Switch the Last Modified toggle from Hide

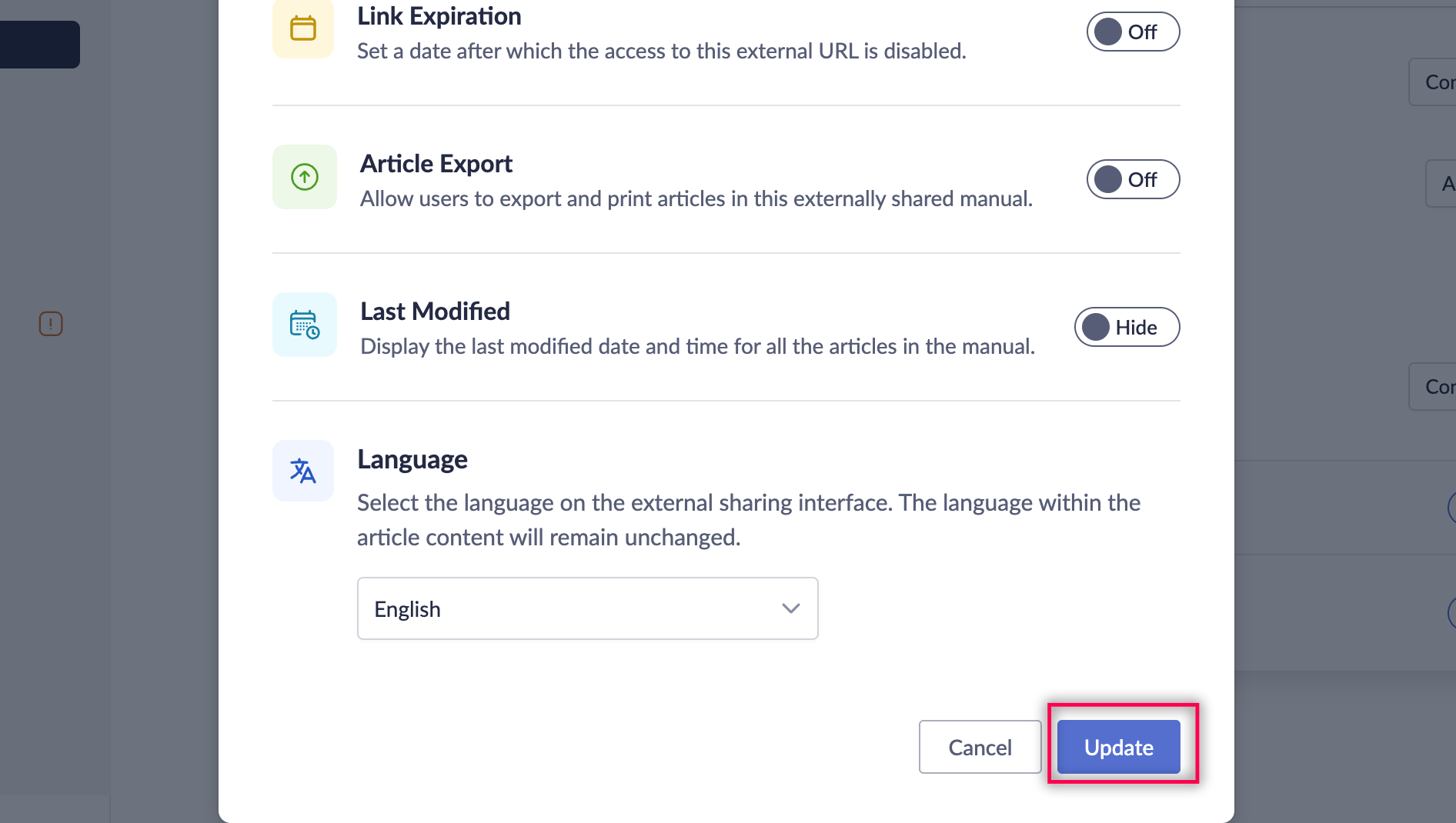[1126, 328]
